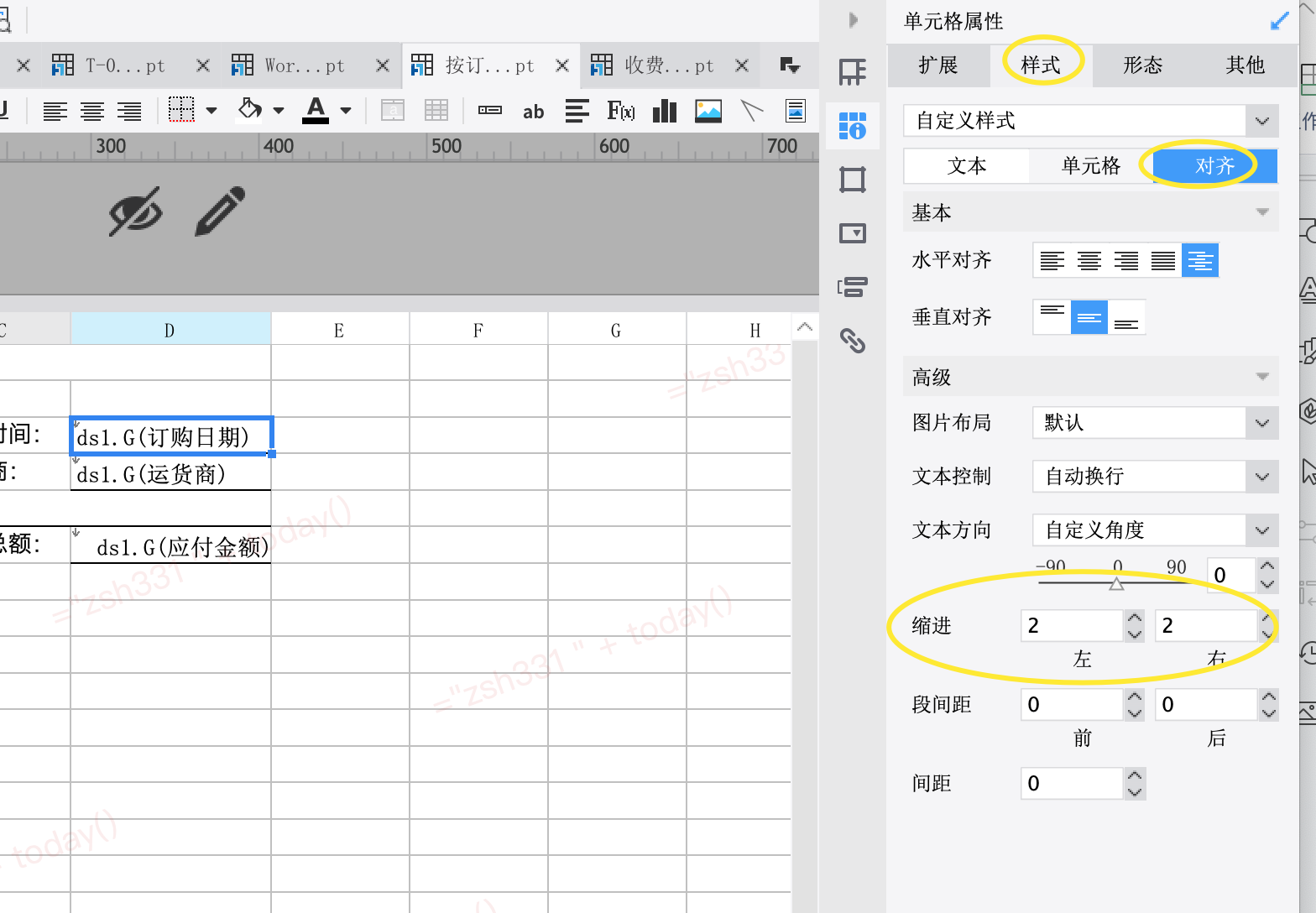Open the 收费...pt document tab

coord(668,65)
